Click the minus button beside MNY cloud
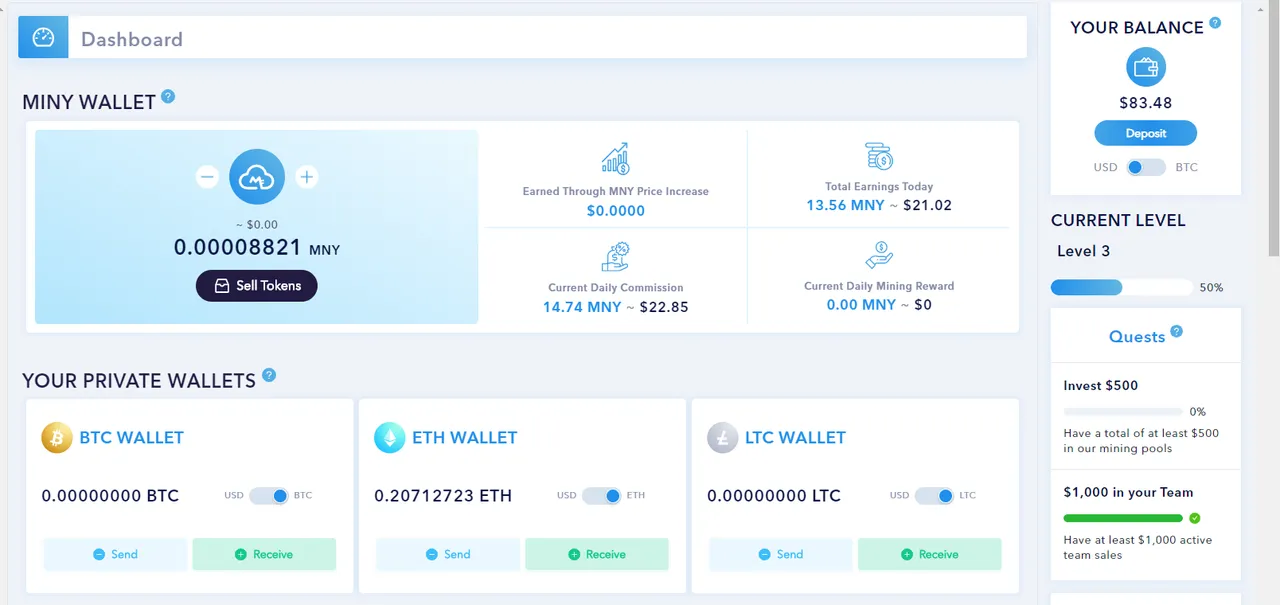The image size is (1280, 605). (207, 177)
